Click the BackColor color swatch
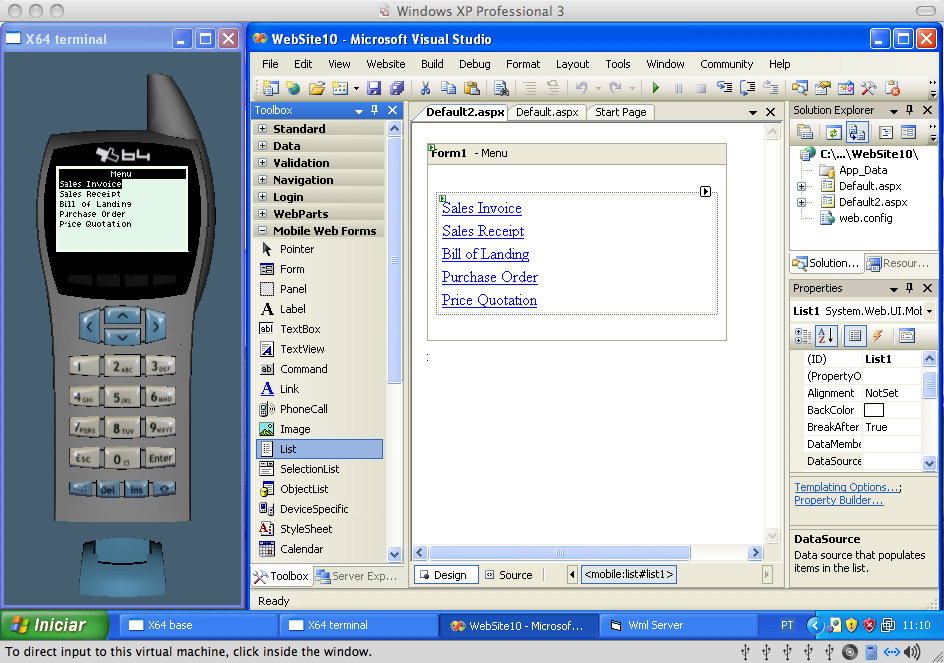This screenshot has height=663, width=944. [874, 410]
